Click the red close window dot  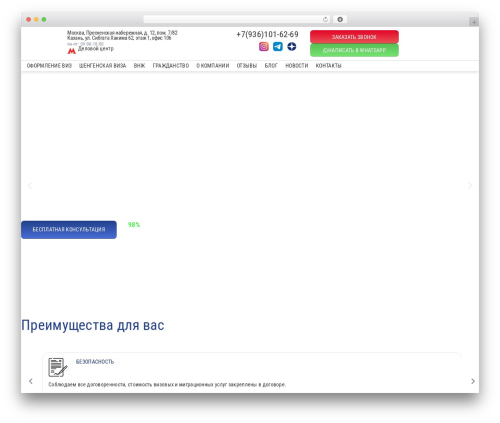tap(29, 19)
